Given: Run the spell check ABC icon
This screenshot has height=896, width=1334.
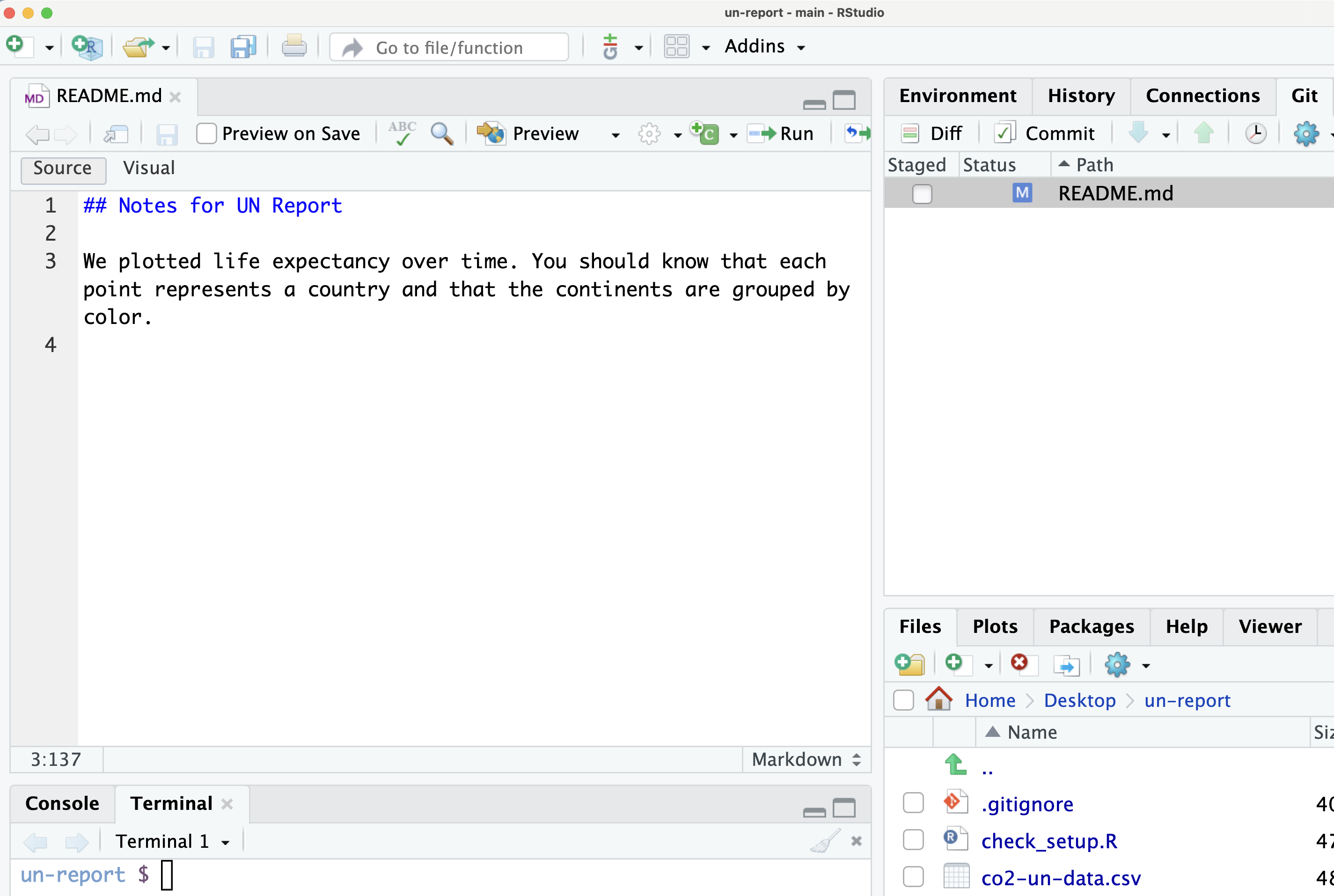Looking at the screenshot, I should click(402, 133).
